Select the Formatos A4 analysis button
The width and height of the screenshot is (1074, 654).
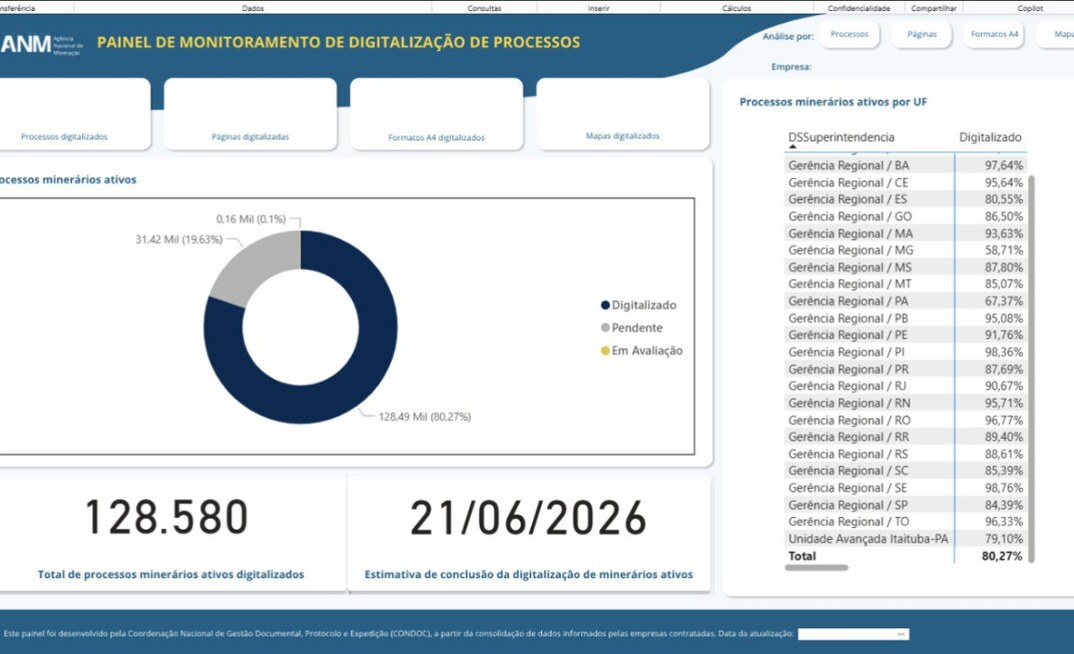[993, 33]
